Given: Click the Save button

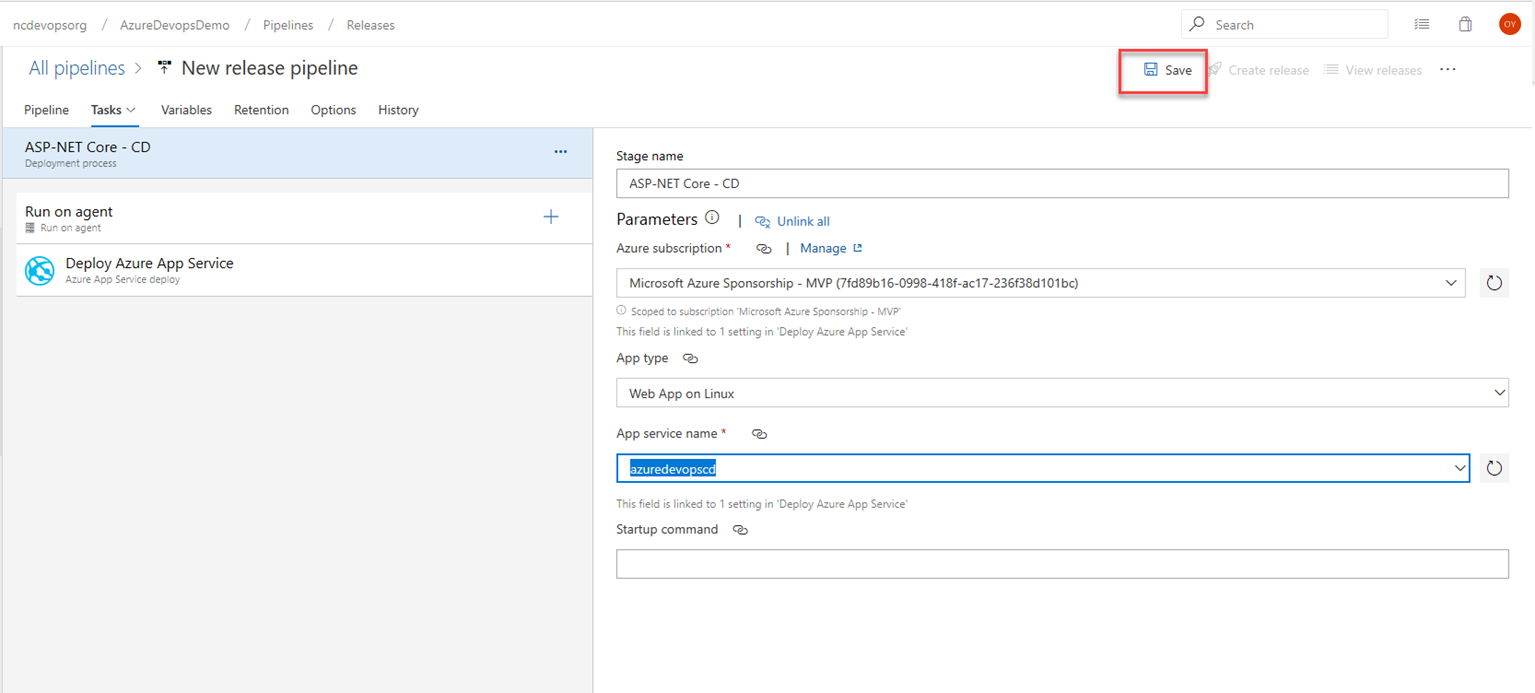Looking at the screenshot, I should (x=1167, y=70).
